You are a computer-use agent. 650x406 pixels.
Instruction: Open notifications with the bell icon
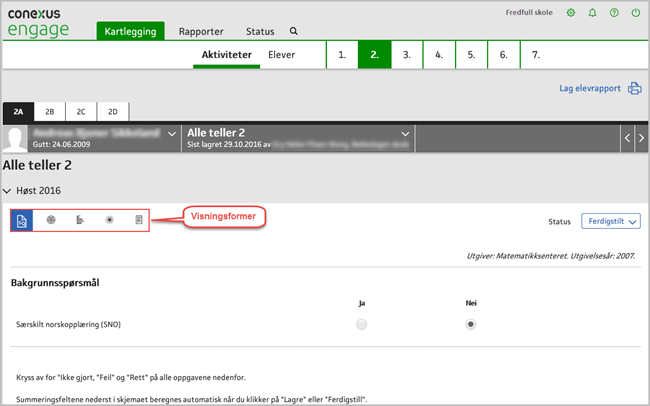point(593,13)
